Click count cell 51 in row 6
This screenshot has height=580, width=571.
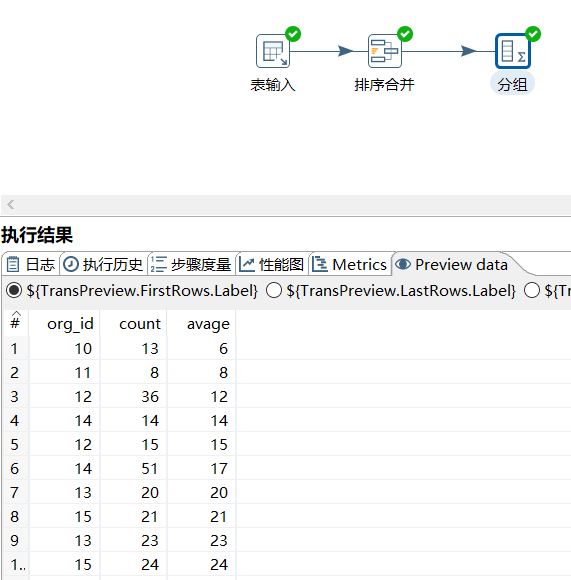click(x=133, y=469)
